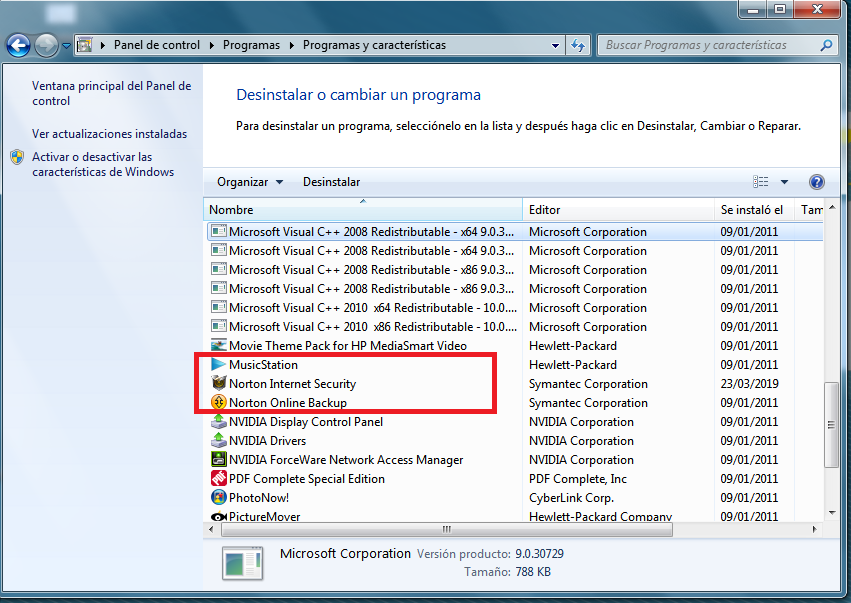Click NVIDIA ForceWare Network Access Manager icon
The height and width of the screenshot is (603, 851).
(x=219, y=459)
